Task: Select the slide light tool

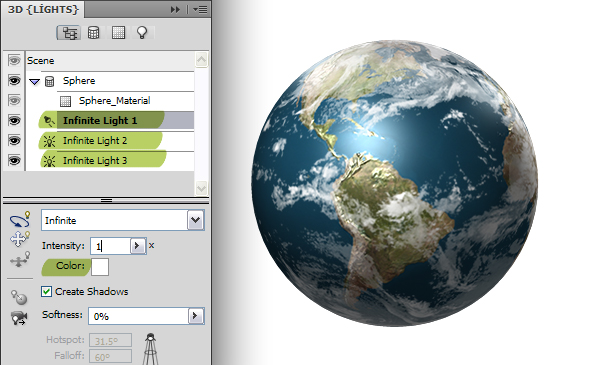Action: tap(20, 259)
